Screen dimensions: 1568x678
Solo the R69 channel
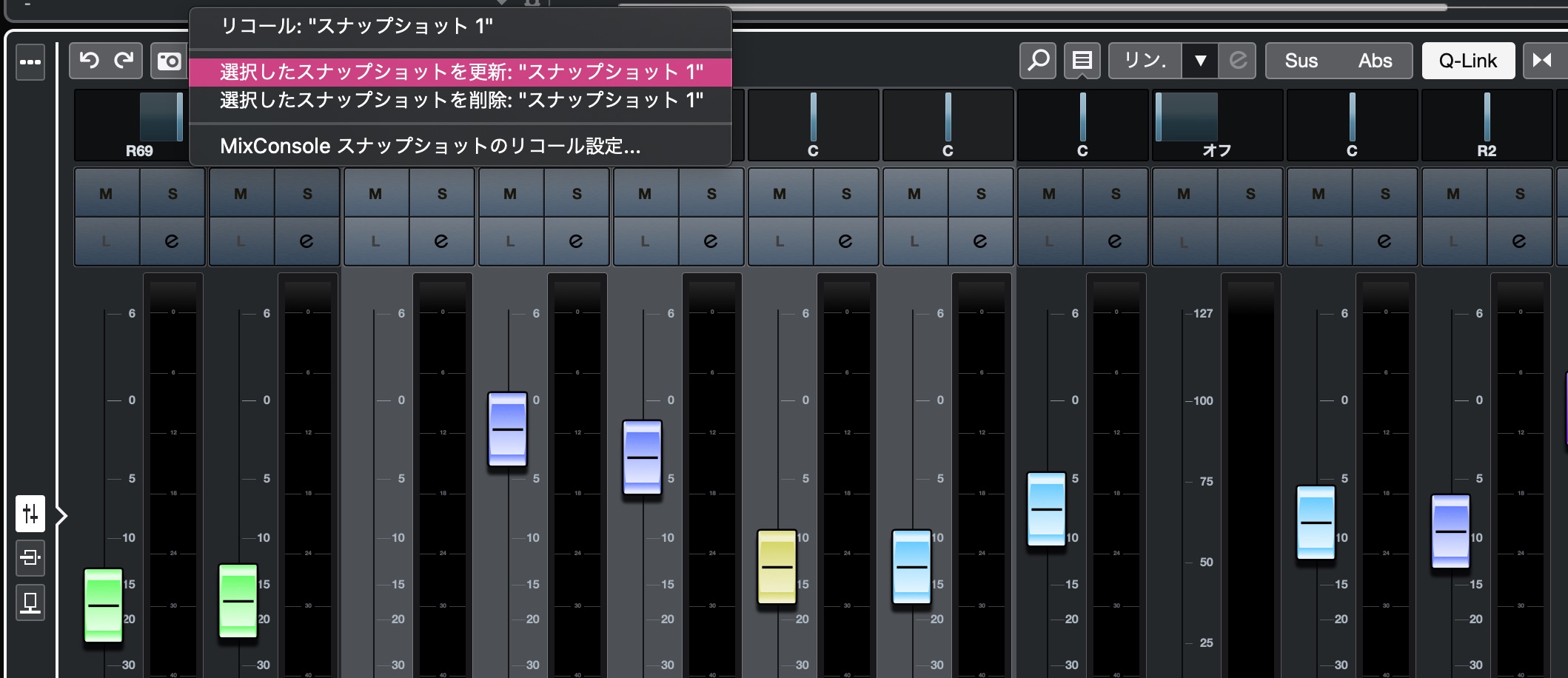[x=172, y=193]
